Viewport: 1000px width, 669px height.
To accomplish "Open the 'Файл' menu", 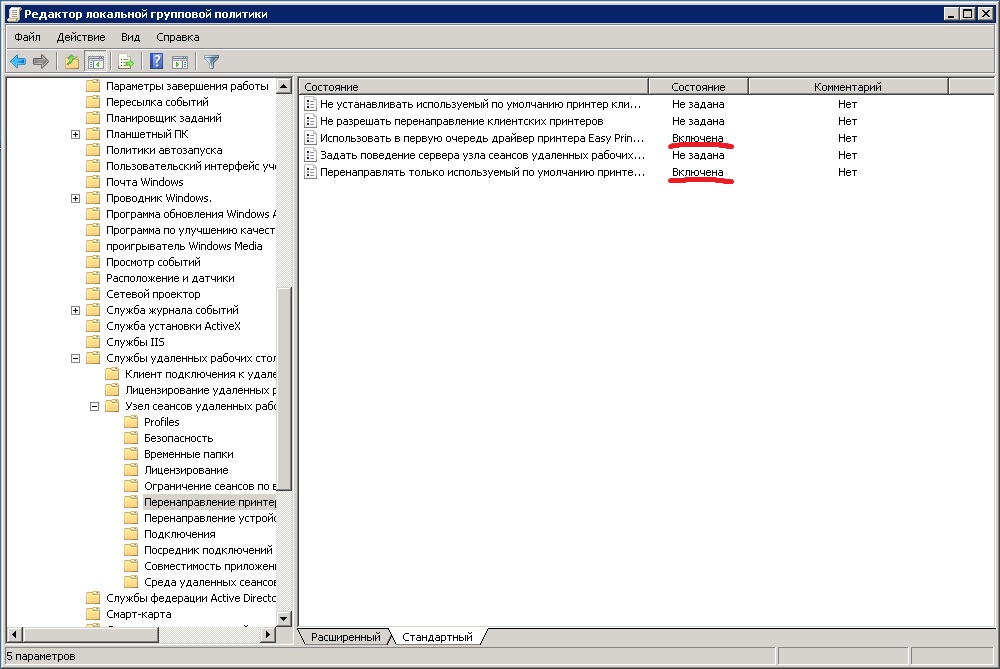I will [x=27, y=37].
